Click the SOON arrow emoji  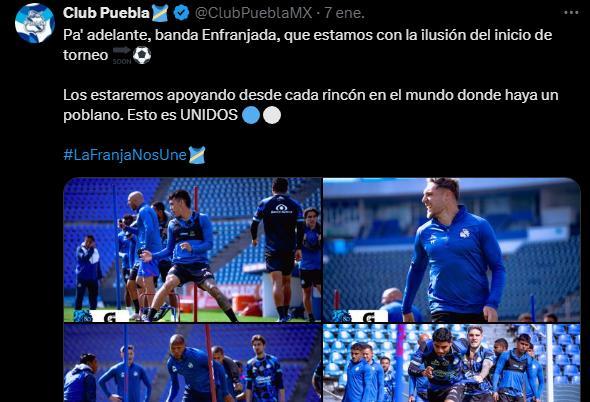(x=122, y=55)
